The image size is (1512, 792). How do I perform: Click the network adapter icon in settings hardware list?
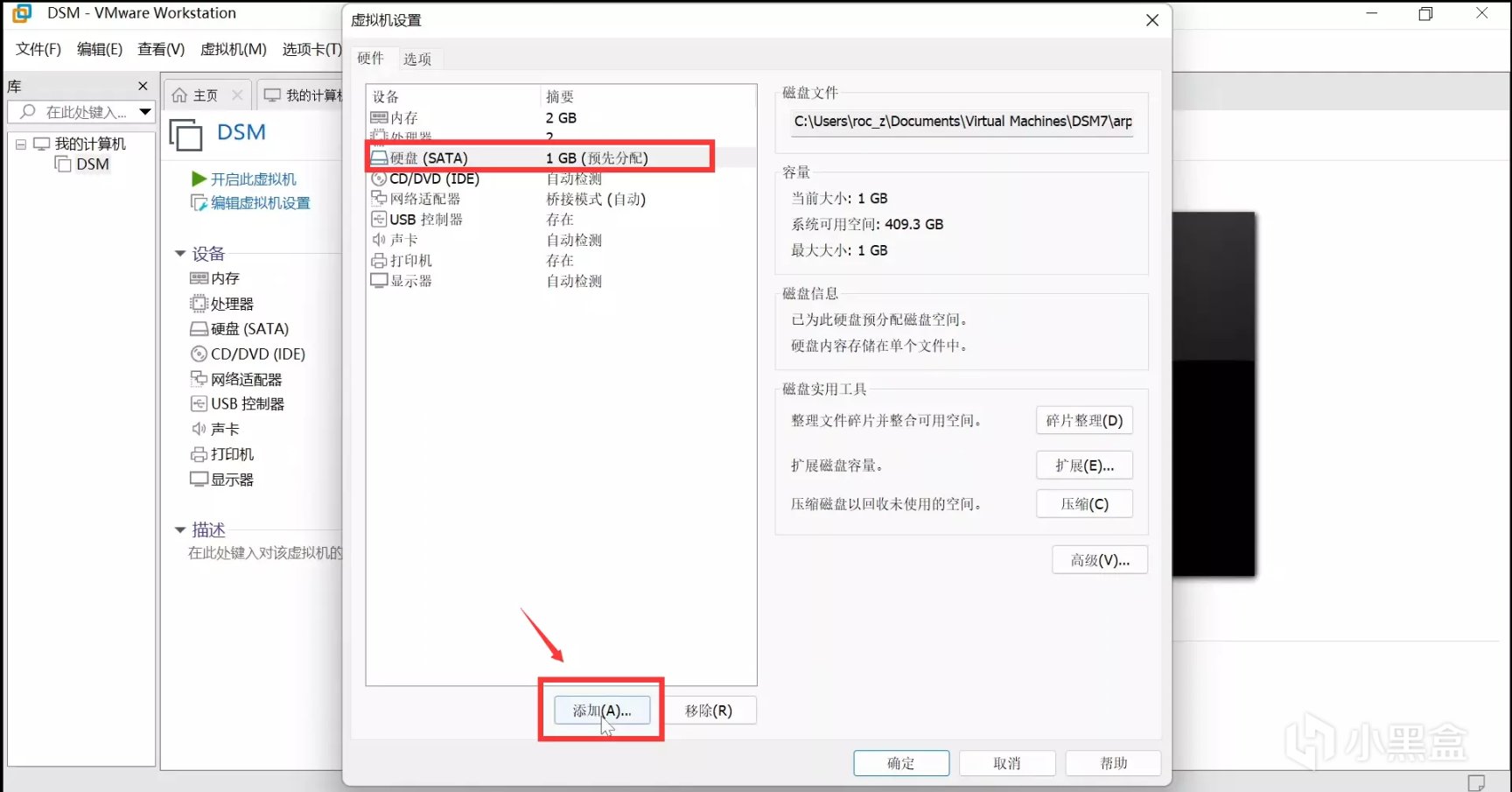(x=379, y=199)
